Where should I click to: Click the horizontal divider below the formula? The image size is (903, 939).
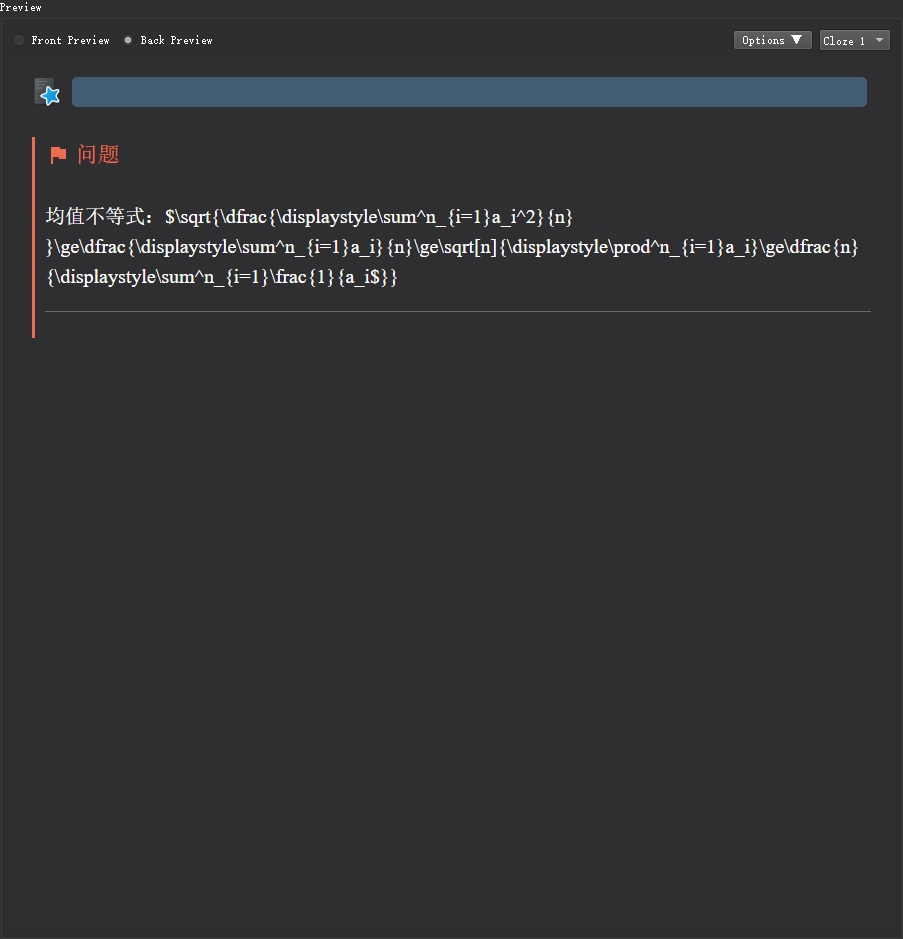click(x=457, y=312)
